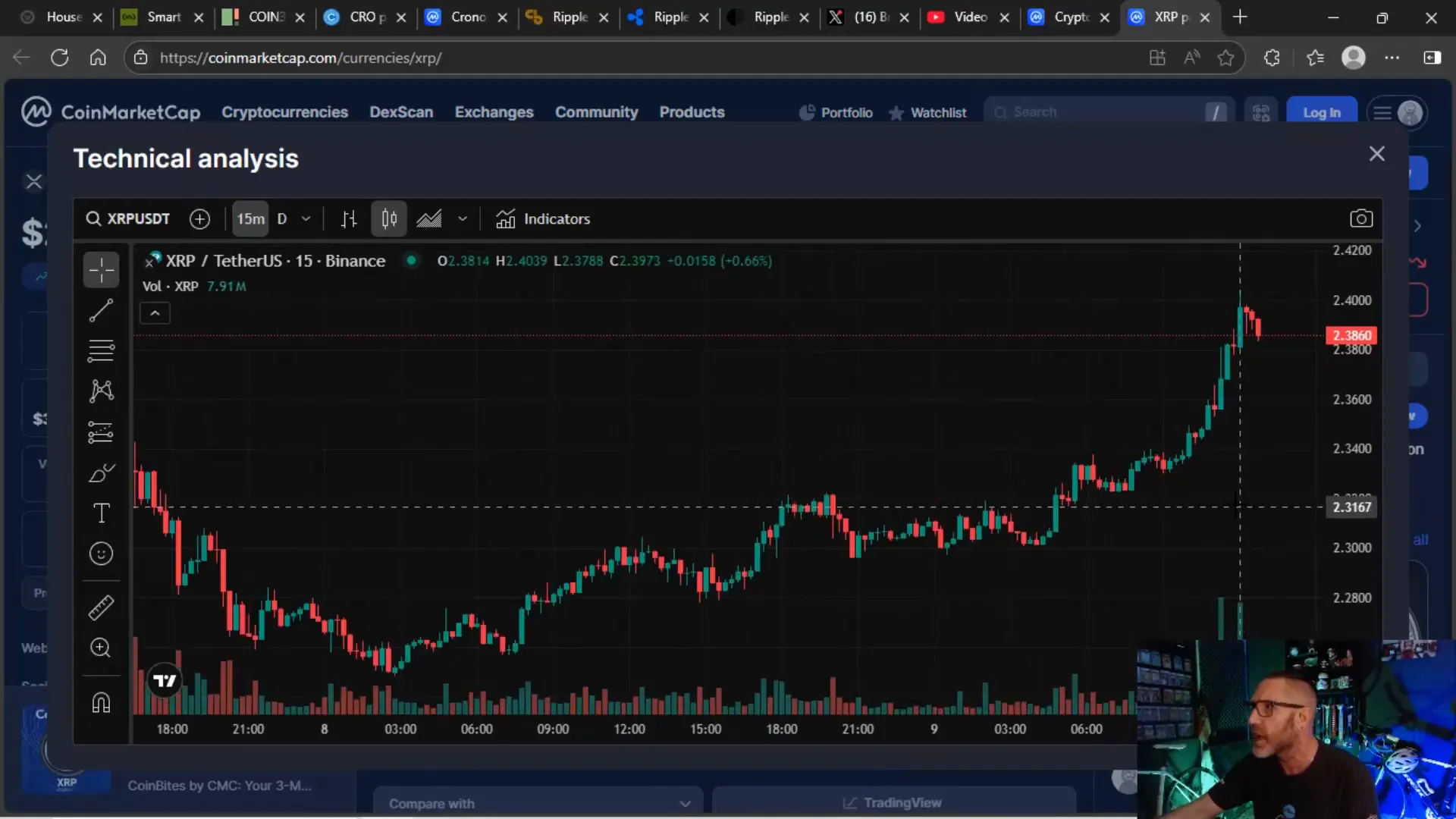This screenshot has width=1456, height=819.
Task: View site information lock icon
Action: click(140, 58)
